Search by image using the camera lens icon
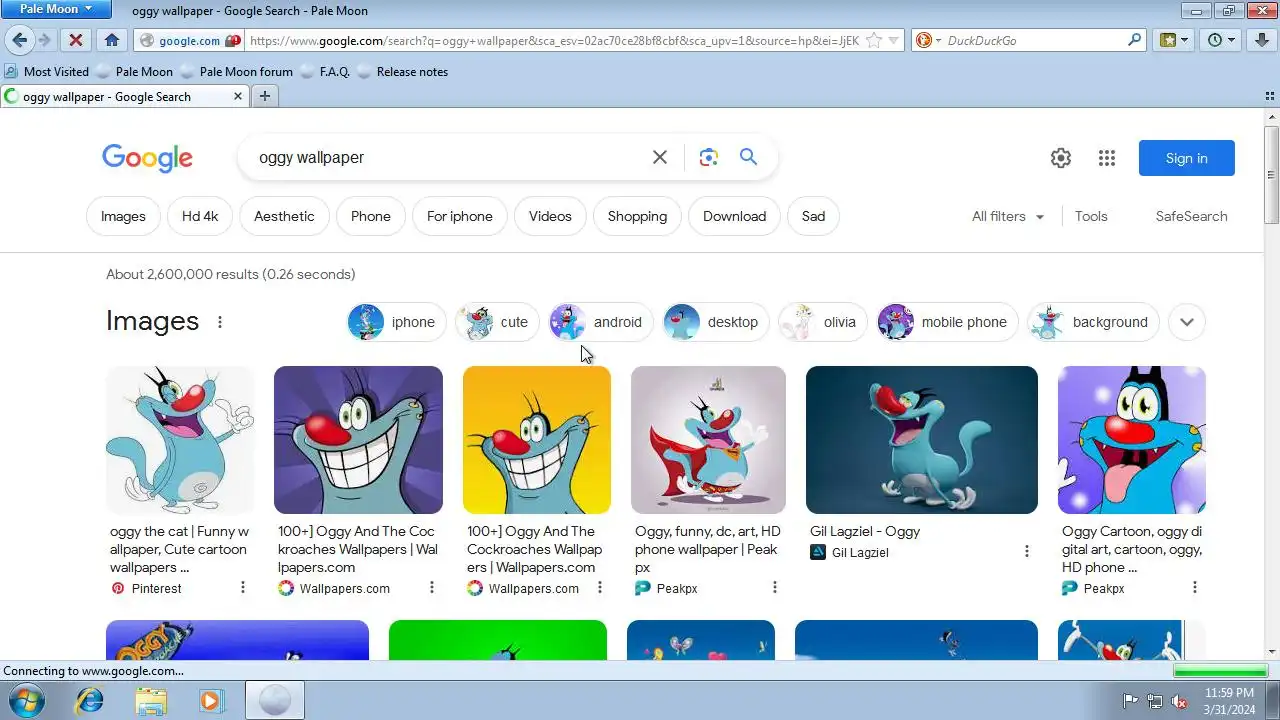The width and height of the screenshot is (1280, 720). (x=709, y=157)
